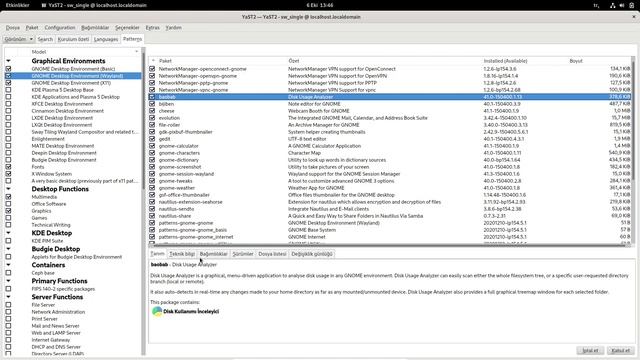Toggle the patterns-gnome-gnome_internet status icon
The height and width of the screenshot is (360, 640).
(152, 237)
